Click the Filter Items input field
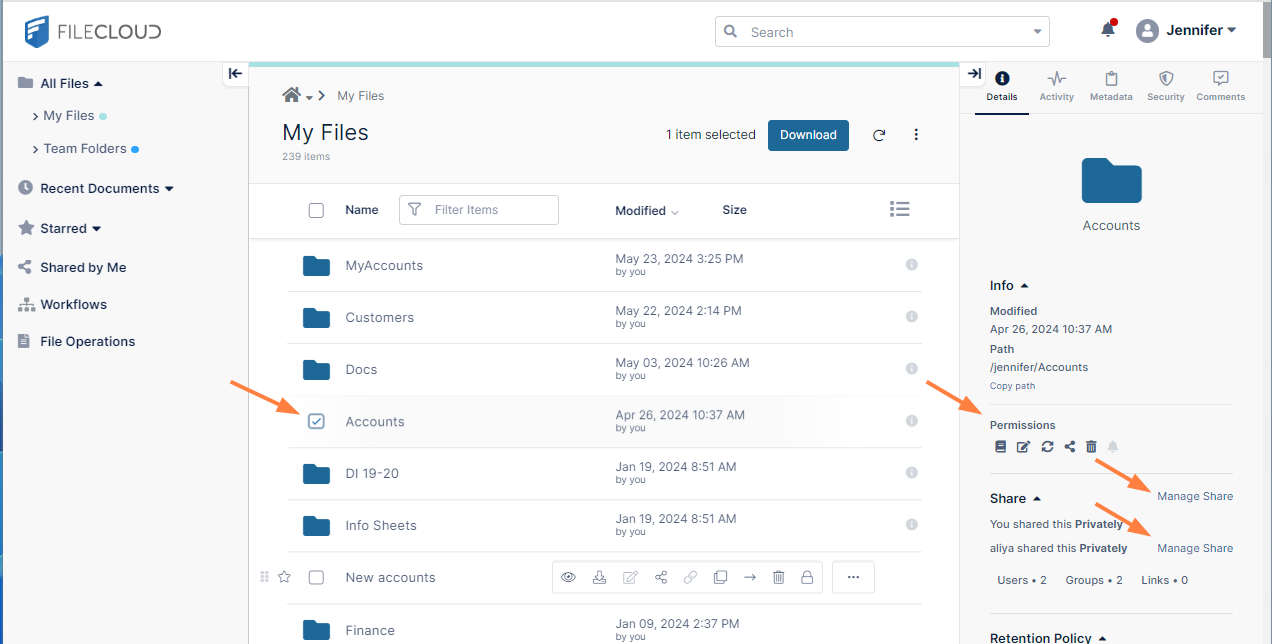The height and width of the screenshot is (644, 1272). point(490,210)
